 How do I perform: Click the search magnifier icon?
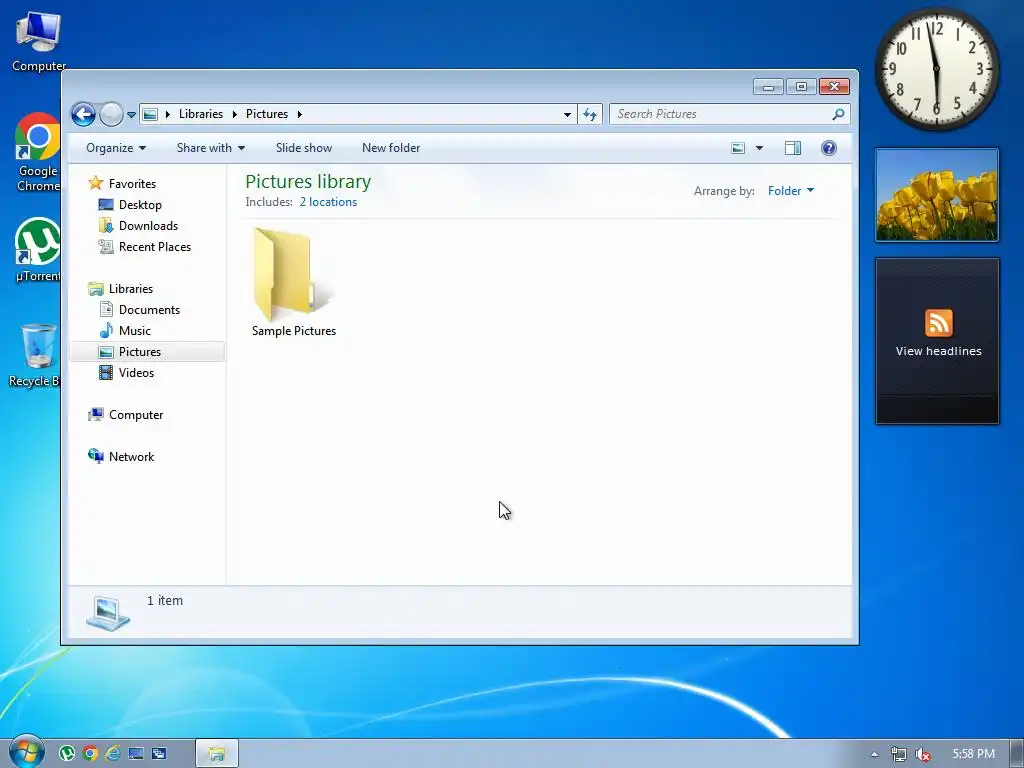tap(839, 114)
